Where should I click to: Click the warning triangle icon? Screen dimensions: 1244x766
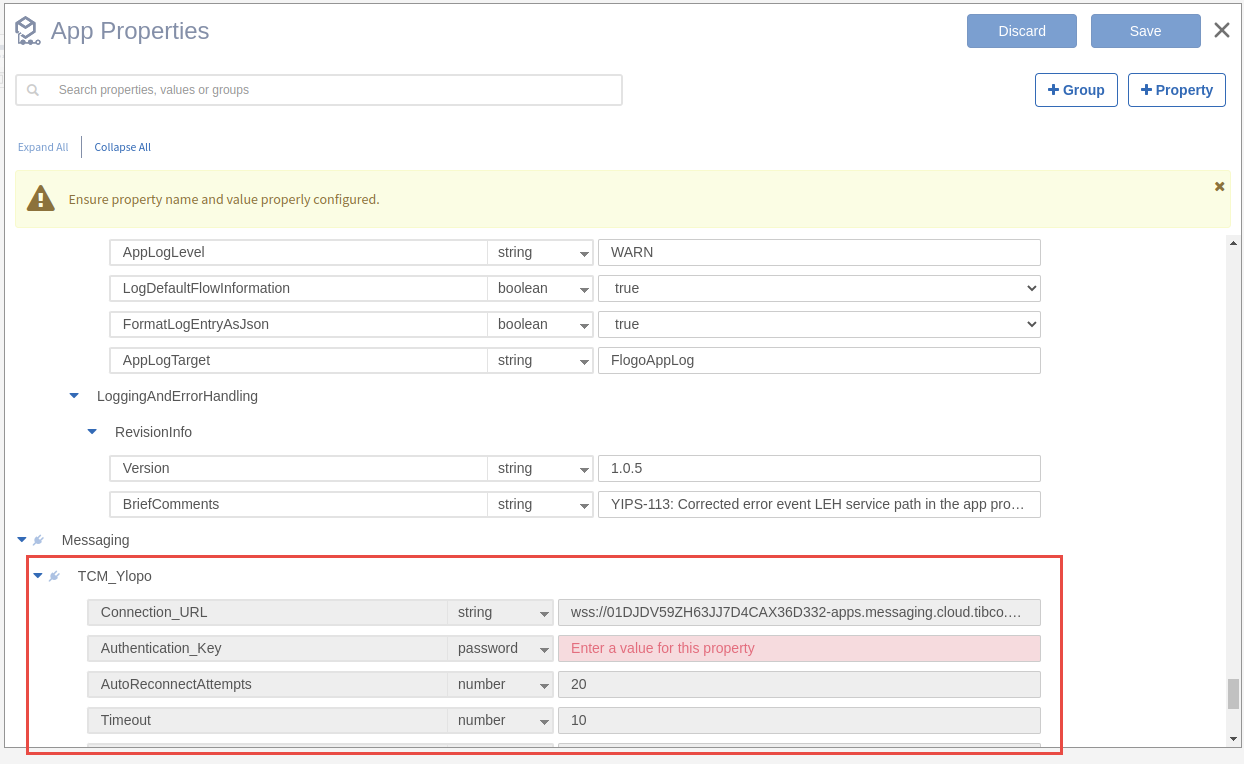click(40, 198)
